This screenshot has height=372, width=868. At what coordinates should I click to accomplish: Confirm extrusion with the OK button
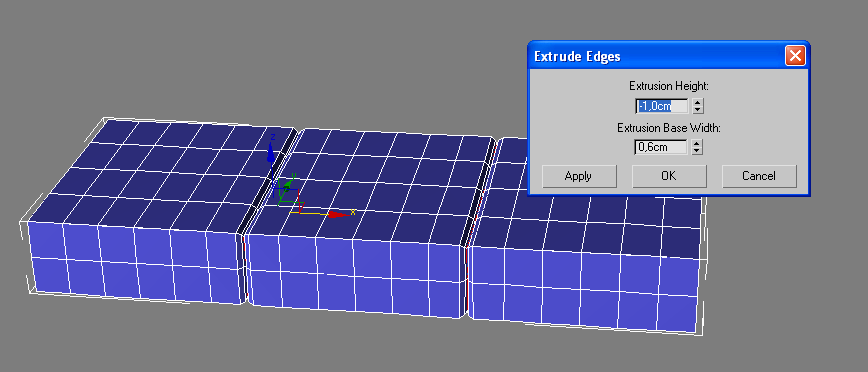coord(669,176)
